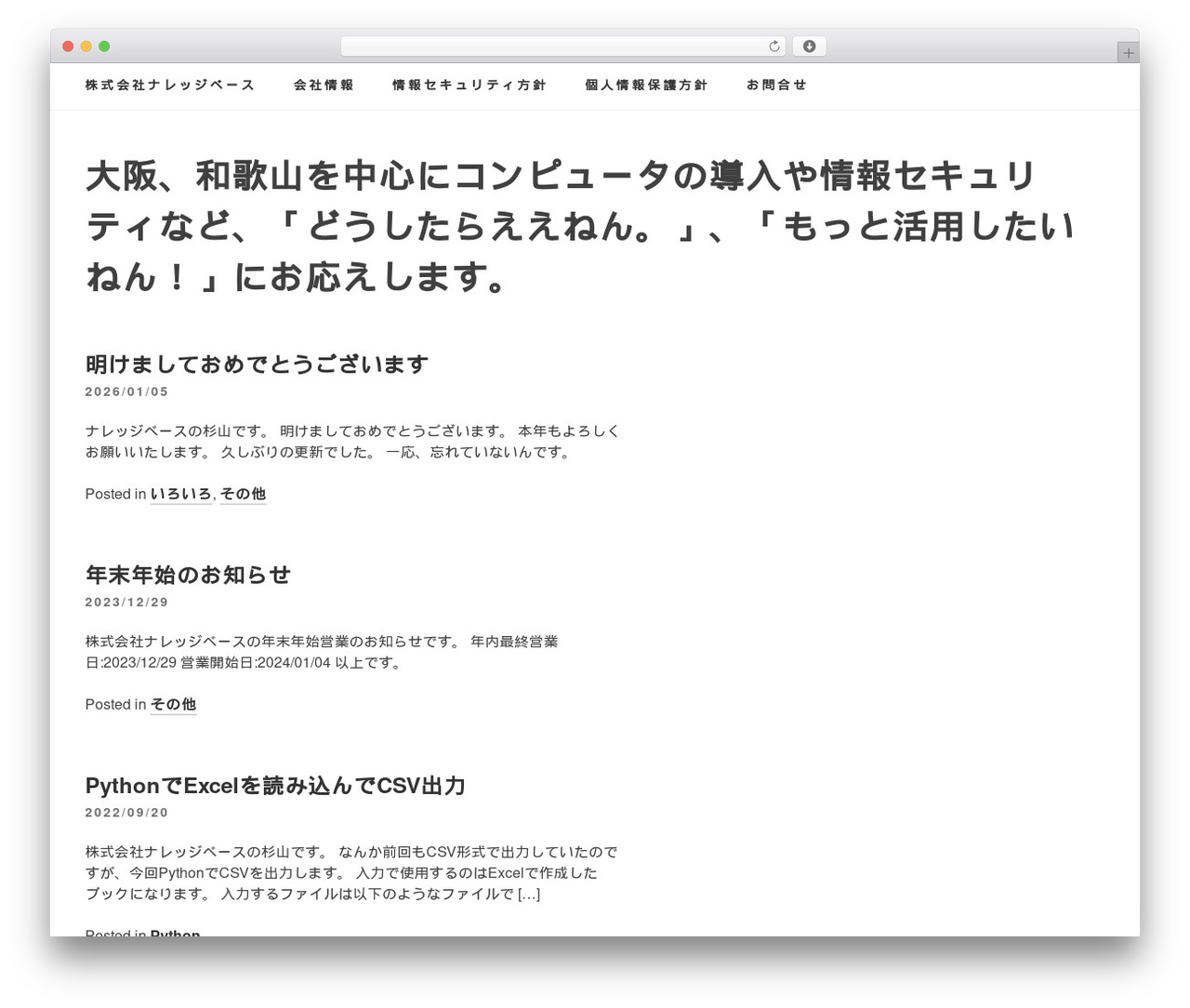Click the date 2022/09/20
The width and height of the screenshot is (1190, 1008).
click(127, 812)
